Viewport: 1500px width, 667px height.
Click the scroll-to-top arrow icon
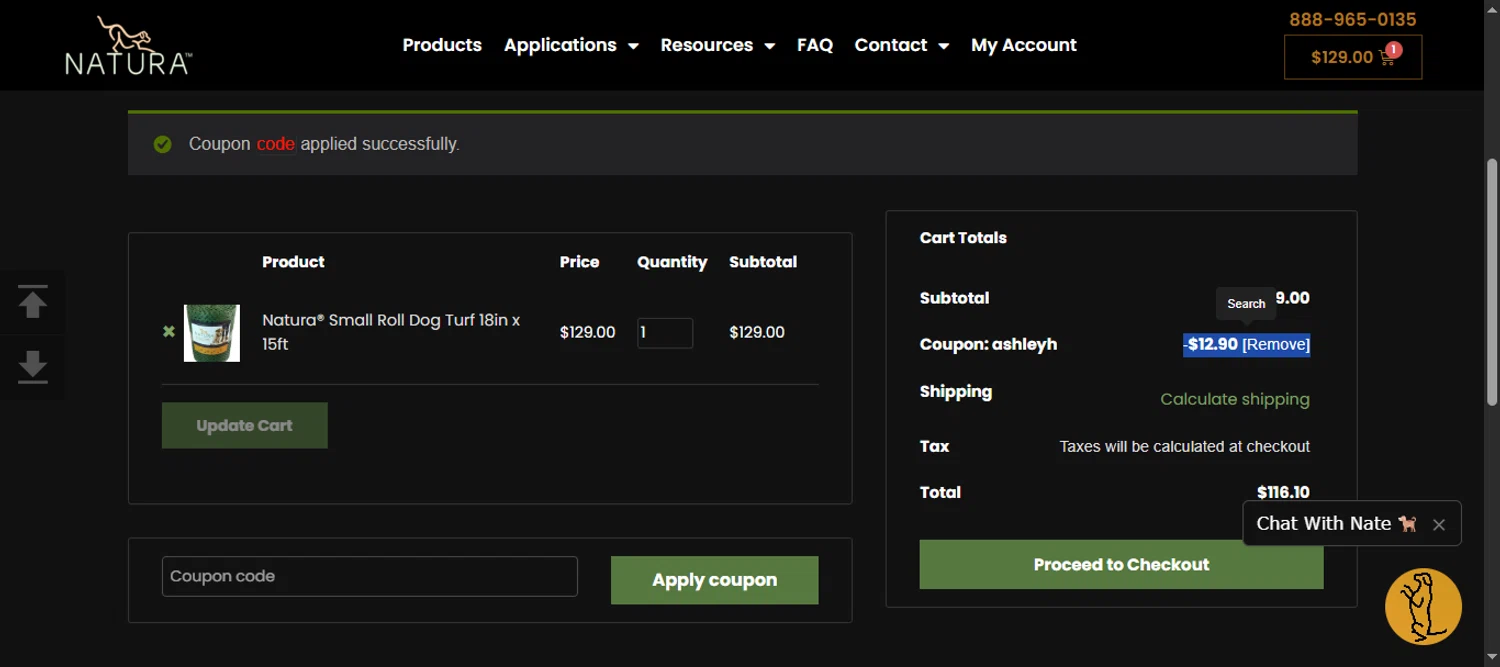[x=33, y=301]
